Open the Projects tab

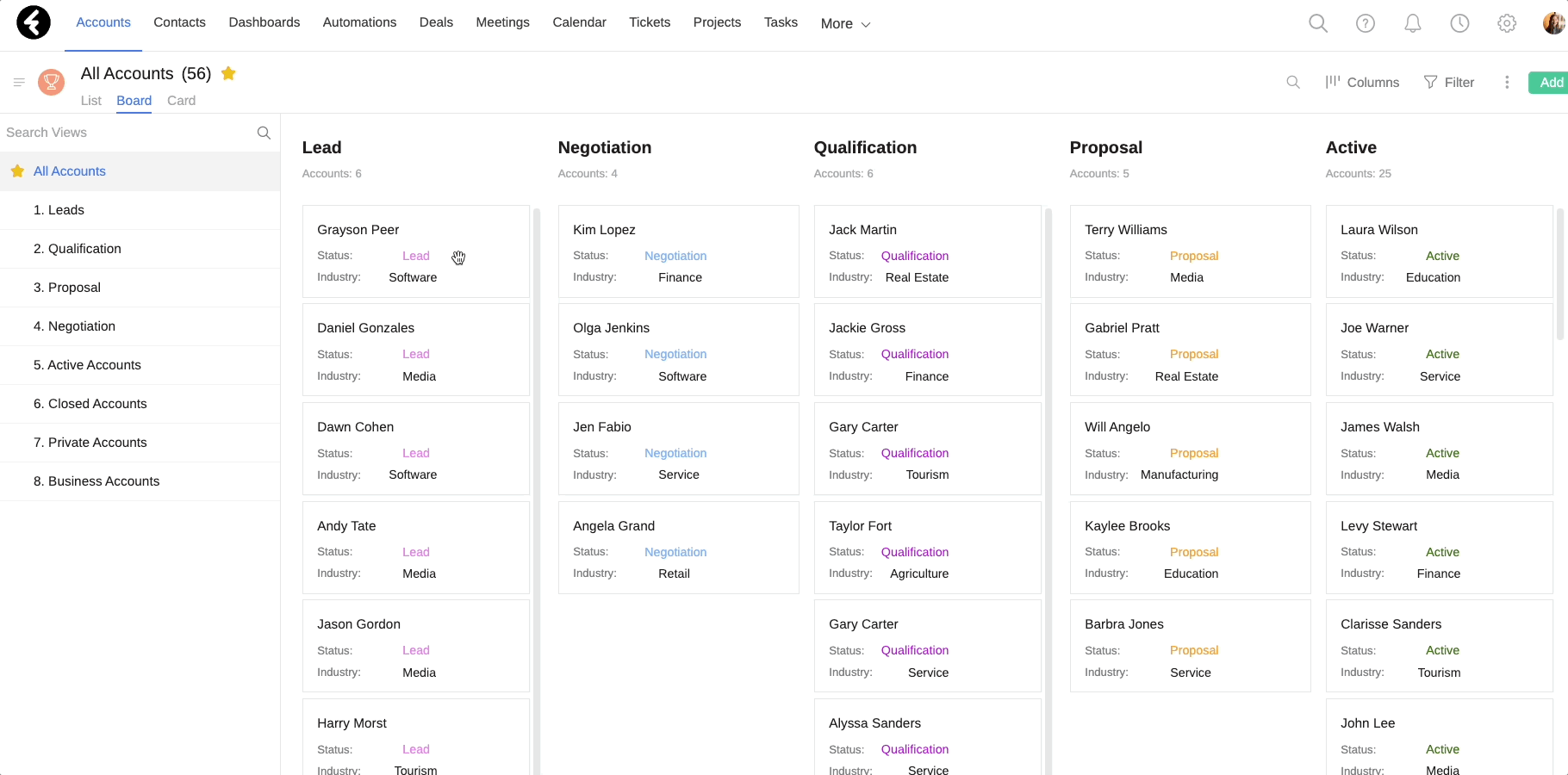click(x=717, y=22)
